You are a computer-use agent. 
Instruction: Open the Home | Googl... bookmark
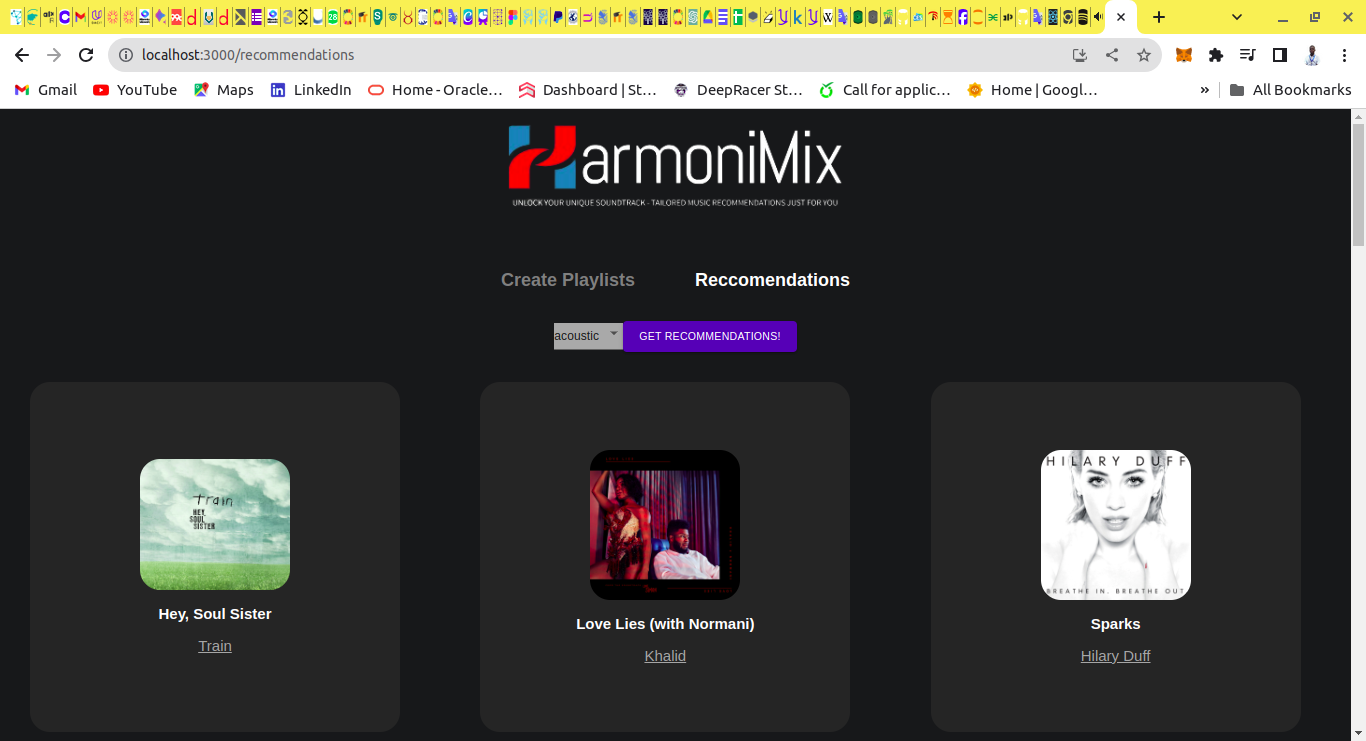[x=1032, y=90]
